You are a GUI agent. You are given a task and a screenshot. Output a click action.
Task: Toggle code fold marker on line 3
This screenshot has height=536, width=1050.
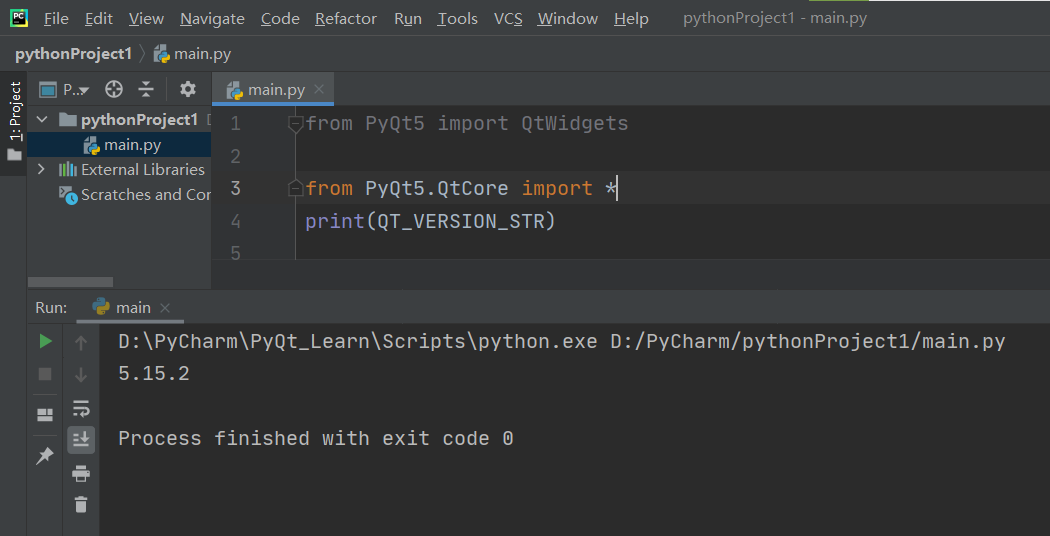click(295, 190)
